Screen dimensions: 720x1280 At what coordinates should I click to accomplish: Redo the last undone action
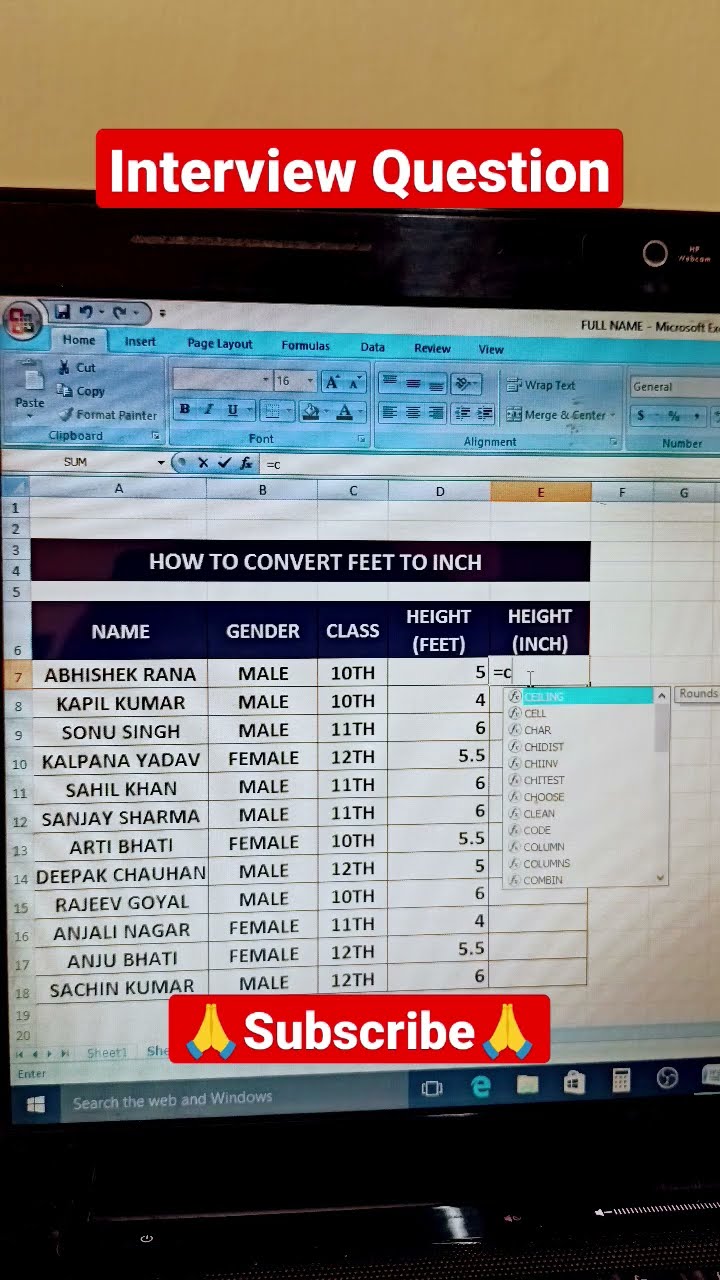pos(119,313)
